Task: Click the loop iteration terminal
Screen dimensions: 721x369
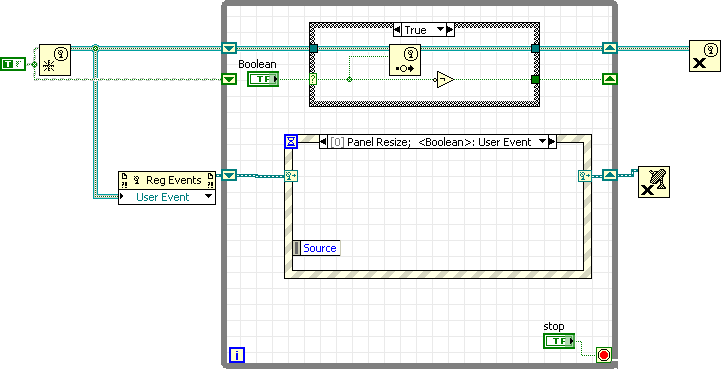Action: [x=237, y=355]
